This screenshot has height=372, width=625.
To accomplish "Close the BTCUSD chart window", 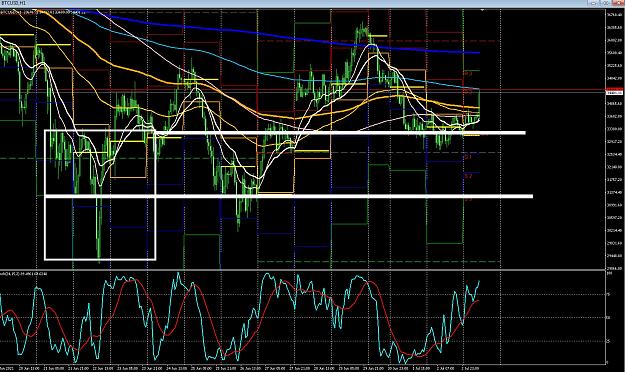I will [x=619, y=3].
